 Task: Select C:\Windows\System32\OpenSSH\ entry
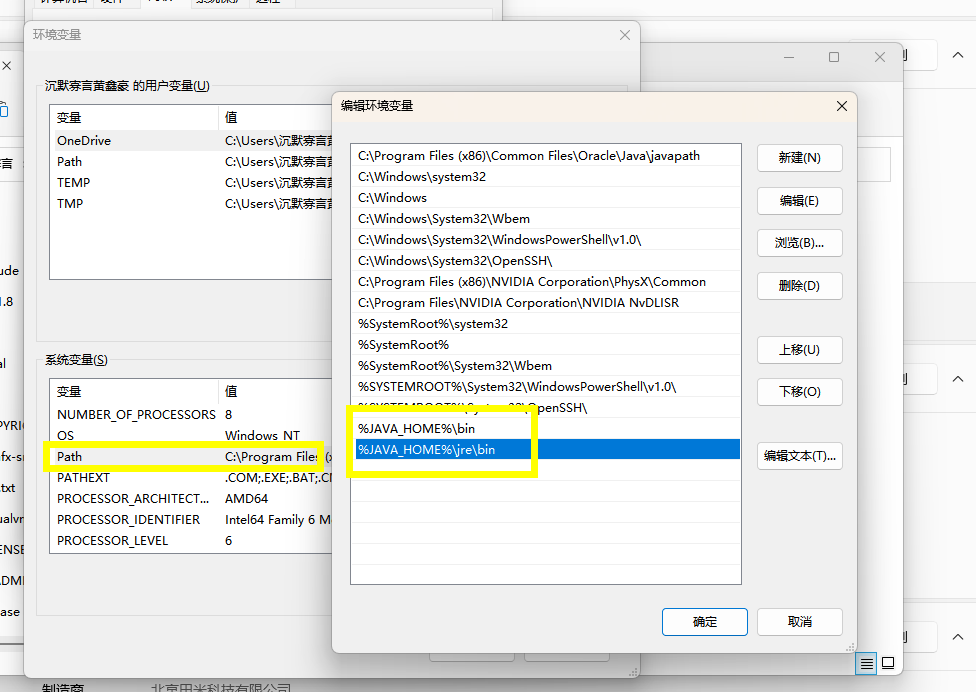coord(545,261)
